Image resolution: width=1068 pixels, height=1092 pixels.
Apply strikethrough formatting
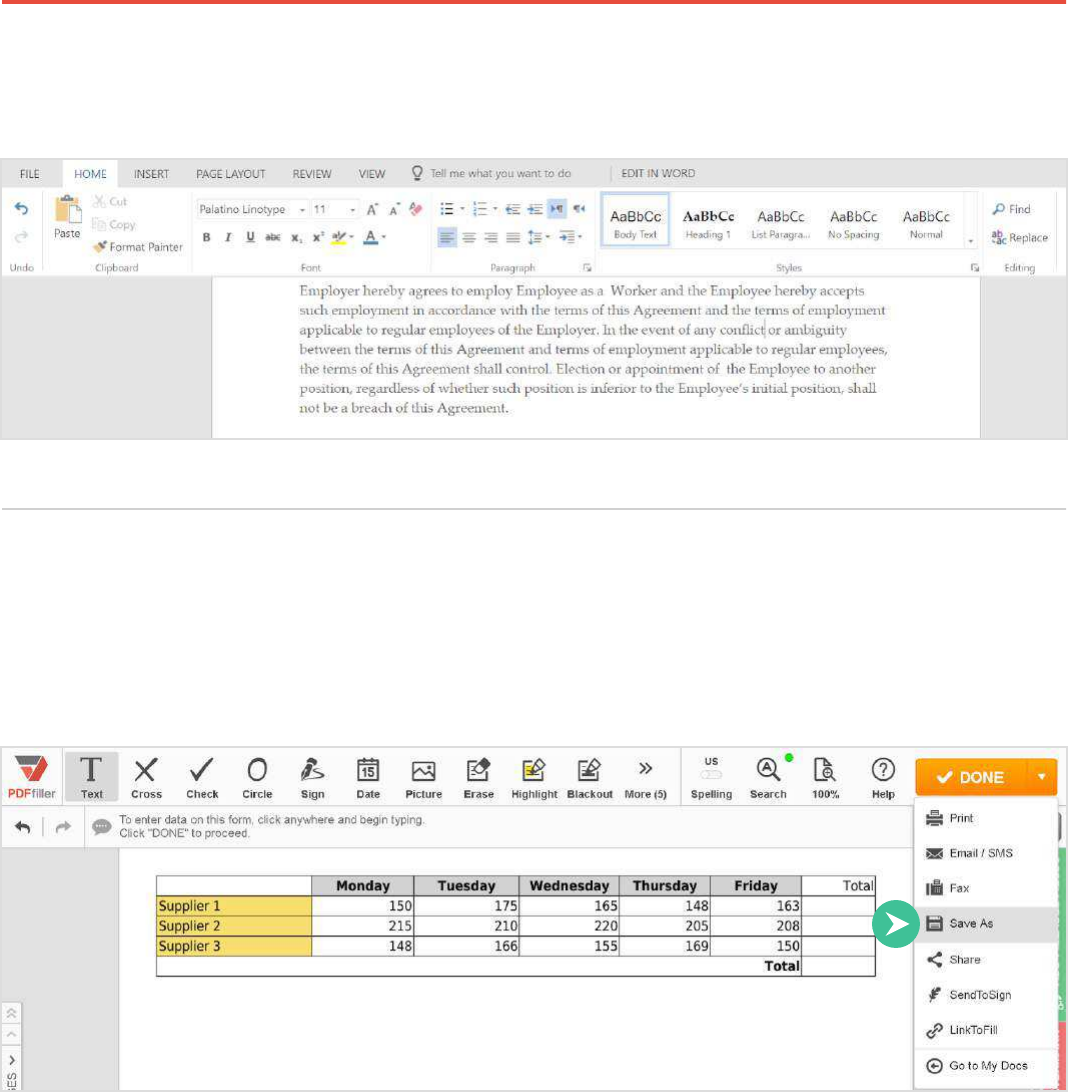click(x=272, y=237)
